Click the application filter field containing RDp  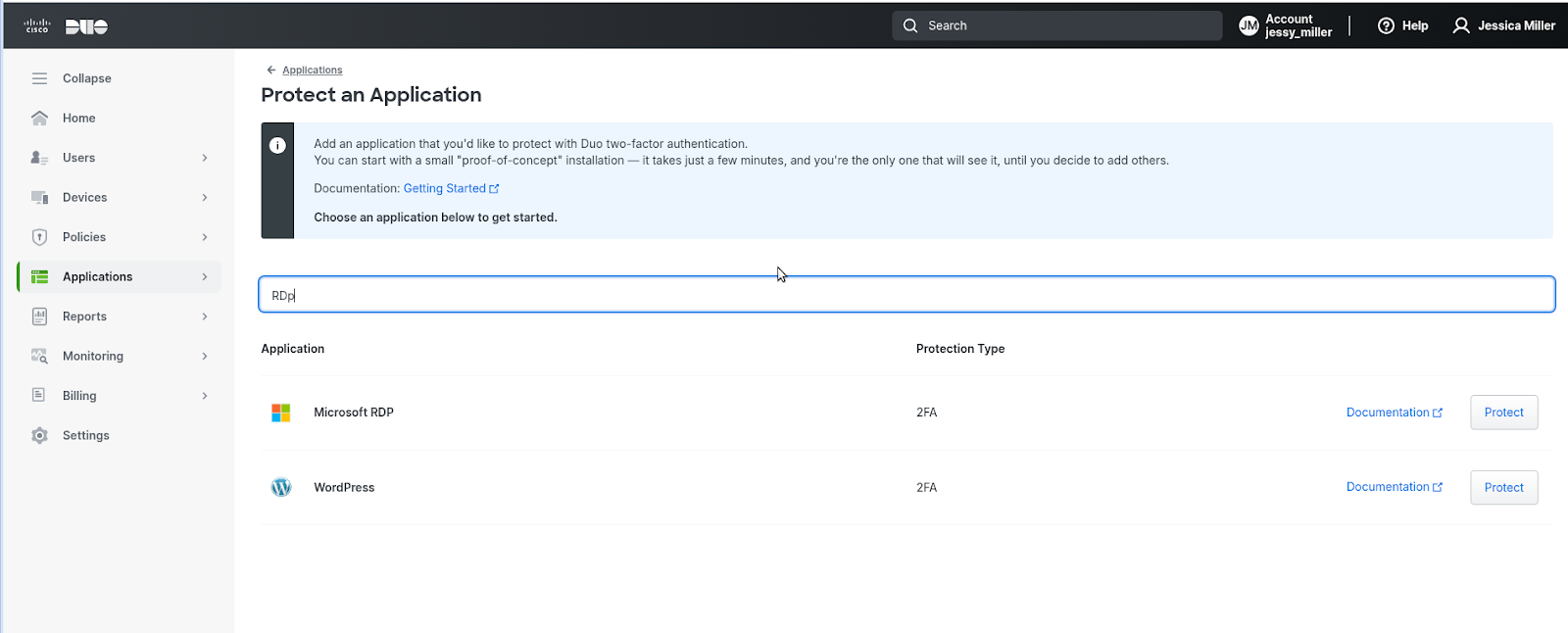pyautogui.click(x=906, y=295)
